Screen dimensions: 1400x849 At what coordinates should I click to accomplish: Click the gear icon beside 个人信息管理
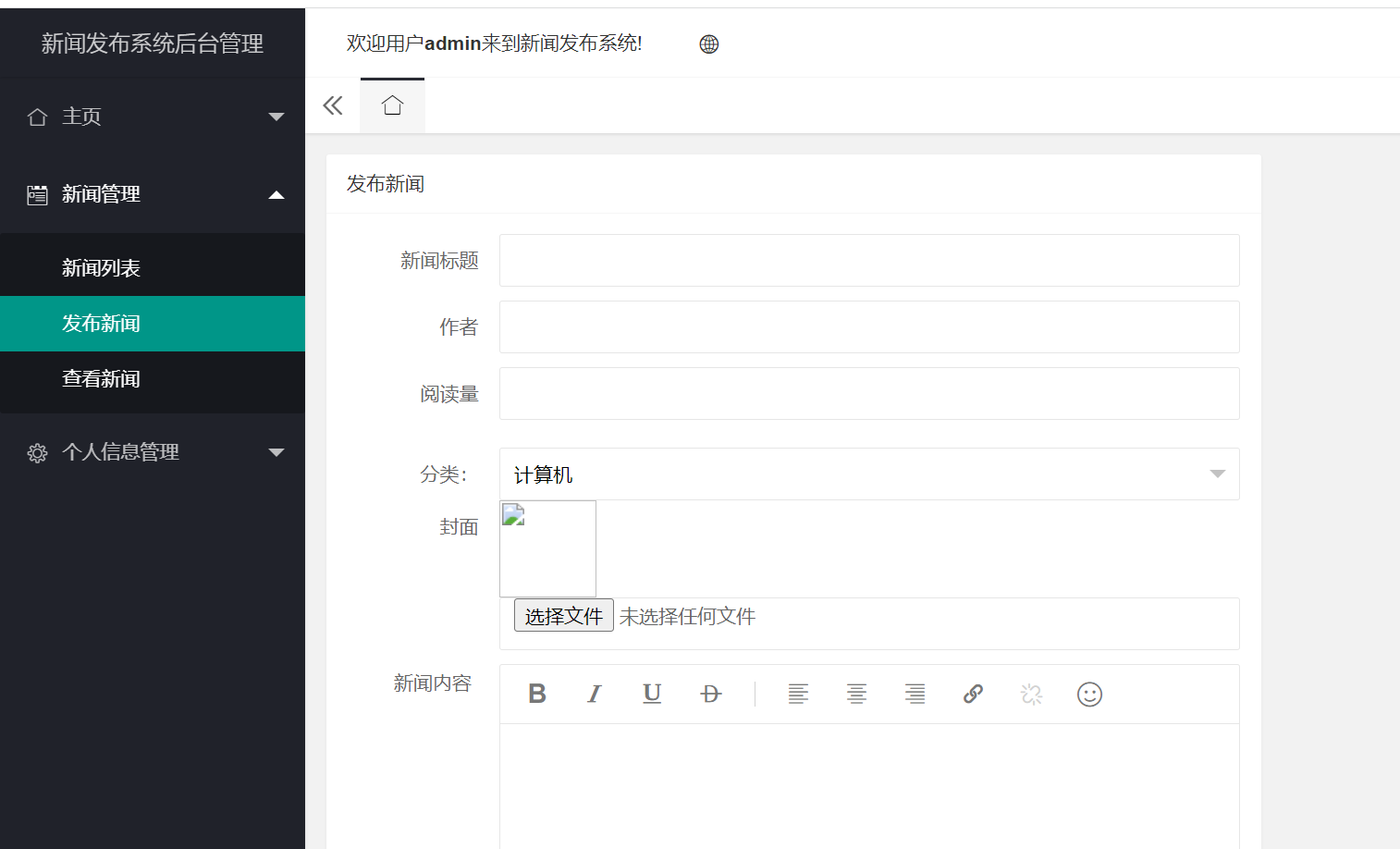37,452
